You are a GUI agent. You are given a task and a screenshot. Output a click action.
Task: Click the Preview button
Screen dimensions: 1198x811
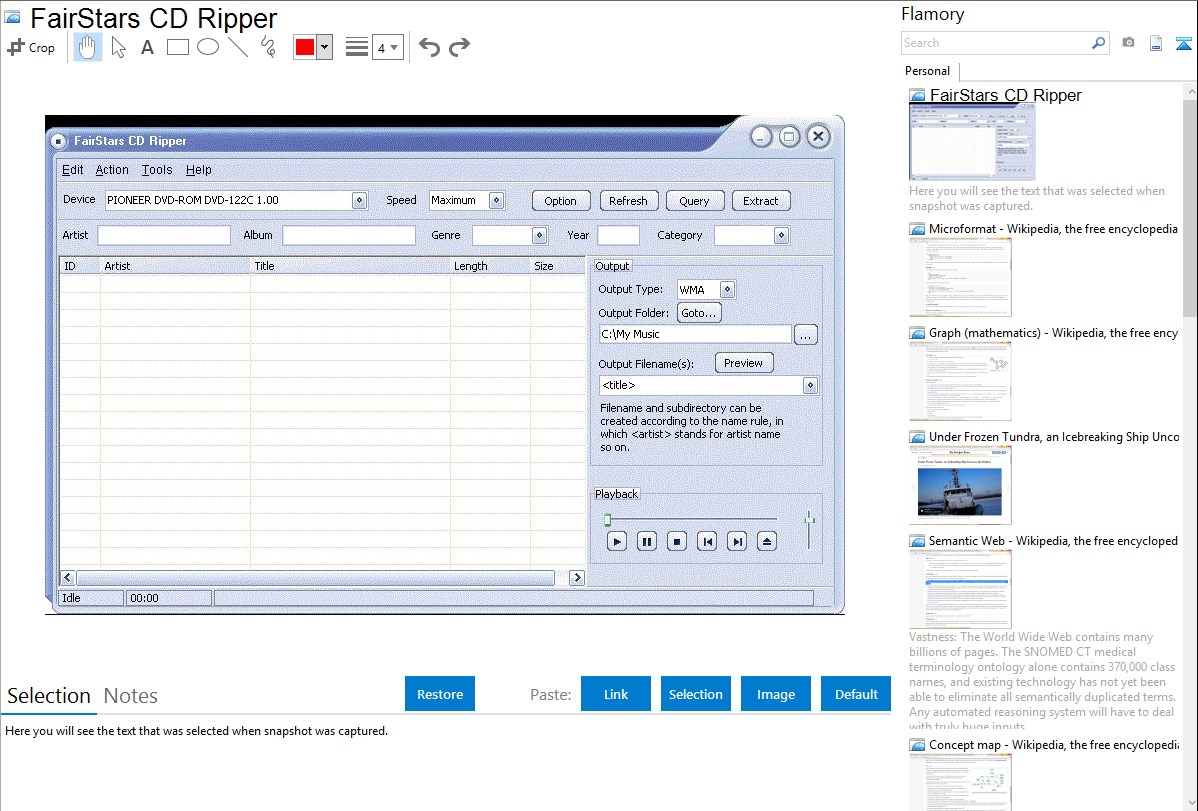[744, 363]
